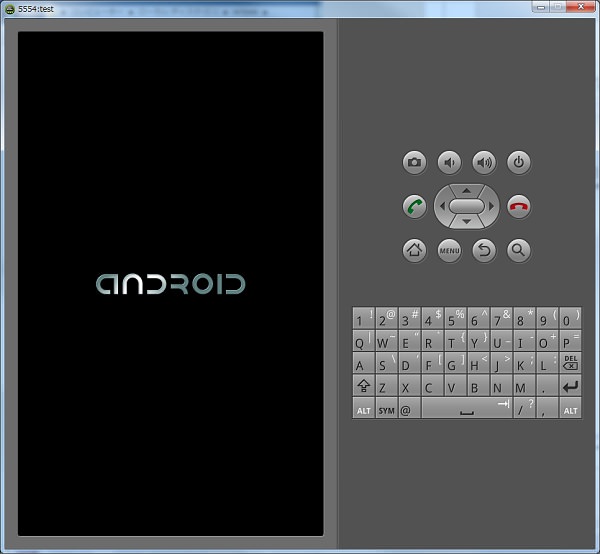Click the Z key
This screenshot has height=554, width=600.
pyautogui.click(x=386, y=385)
